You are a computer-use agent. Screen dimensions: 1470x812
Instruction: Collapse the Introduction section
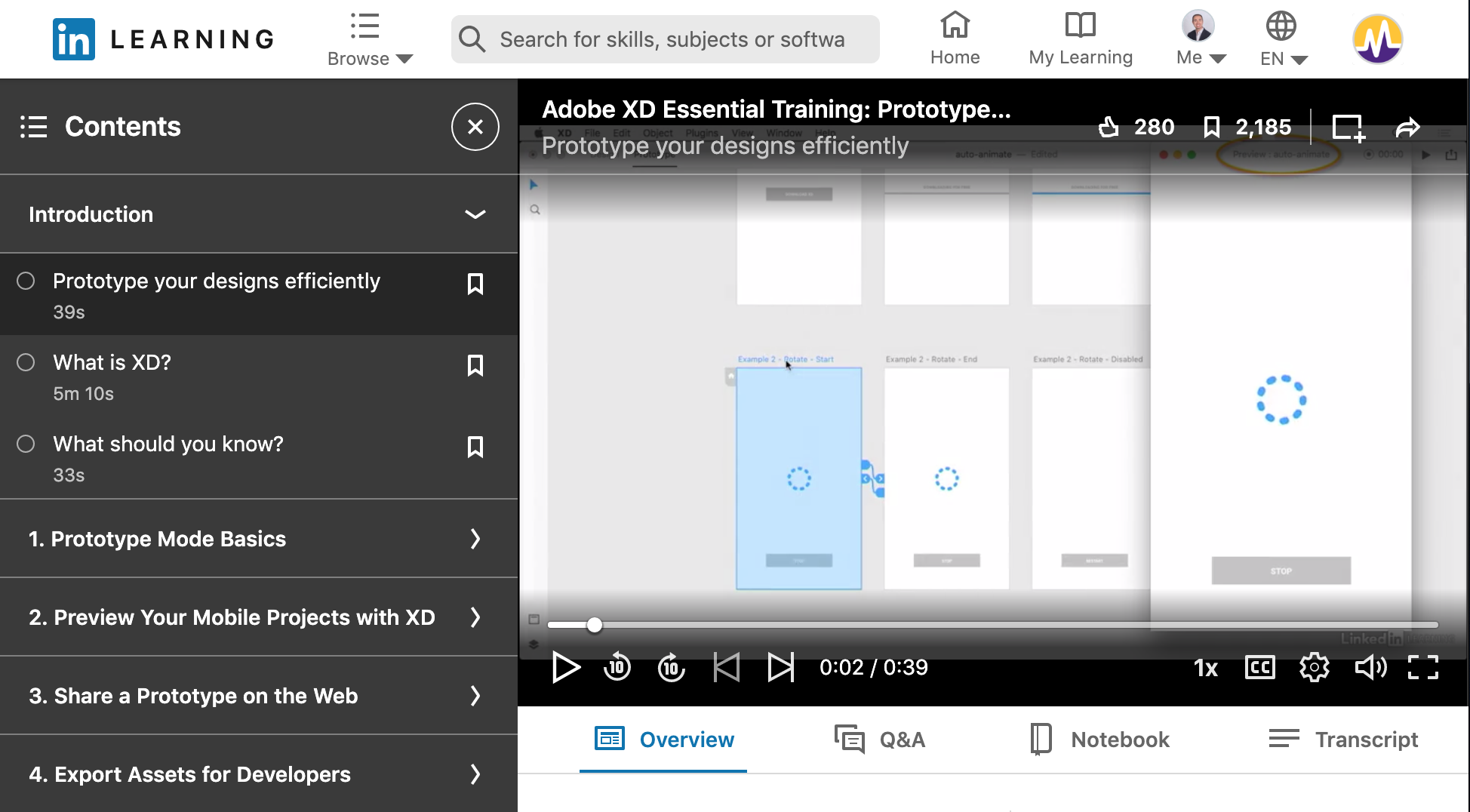[475, 214]
